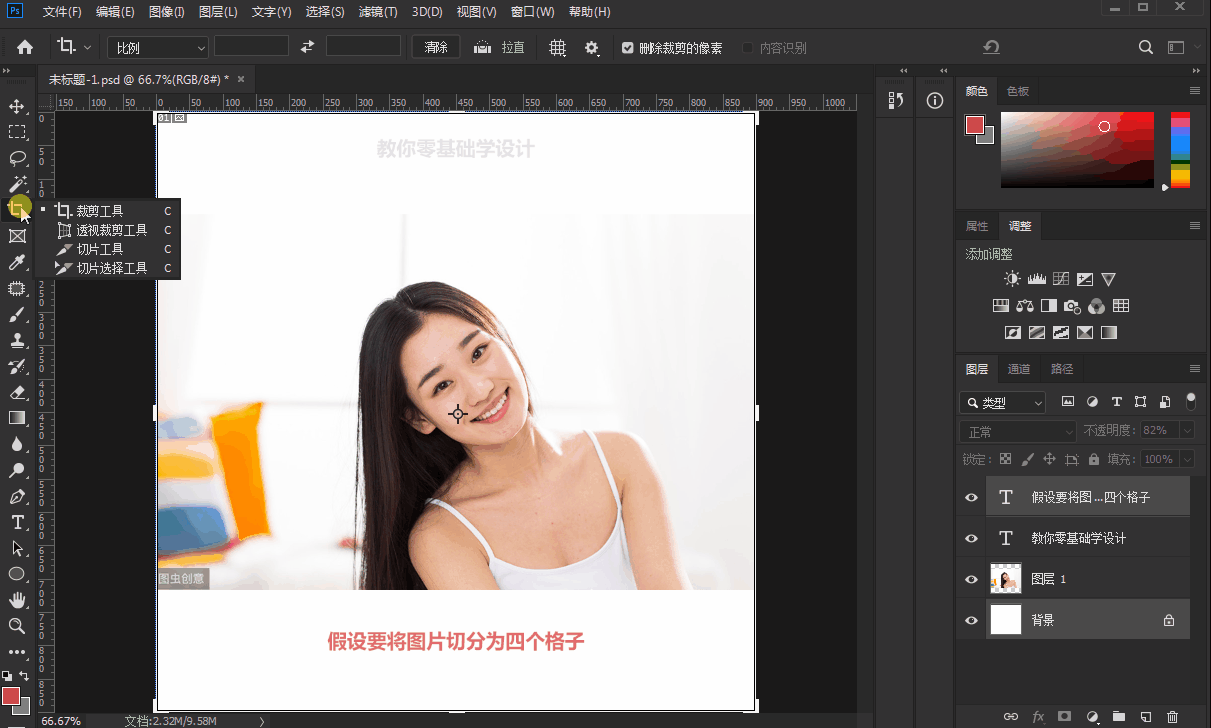Select the Zoom tool
Screen dimensions: 1211x728
tap(17, 626)
